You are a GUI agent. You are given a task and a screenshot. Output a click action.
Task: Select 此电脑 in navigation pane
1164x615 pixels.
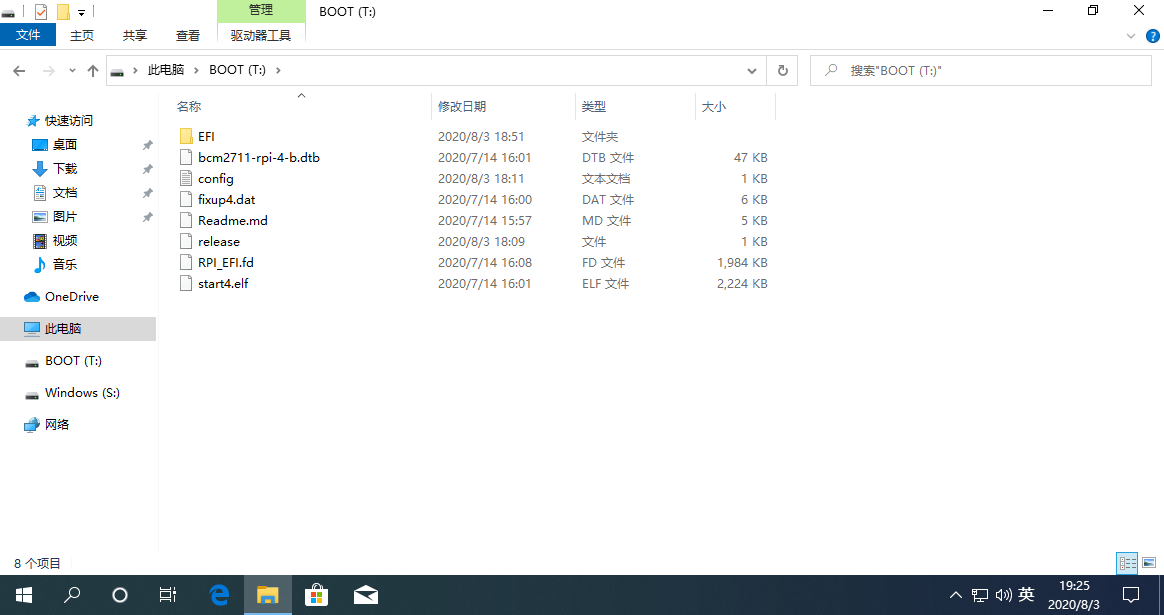78,328
